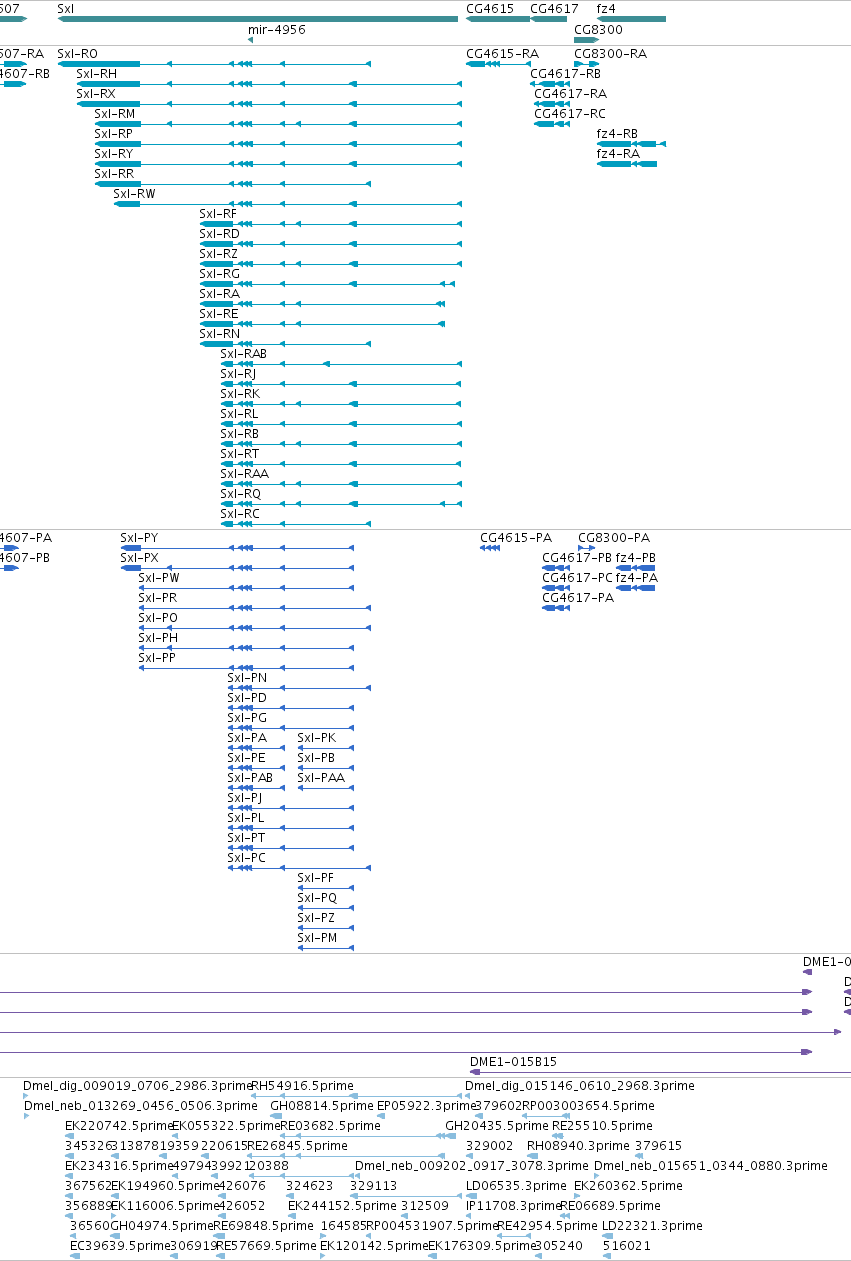Click EST Dmel_dig_009019_0706_2986.3prime
Screen dimensions: 851x1261
click(138, 1086)
